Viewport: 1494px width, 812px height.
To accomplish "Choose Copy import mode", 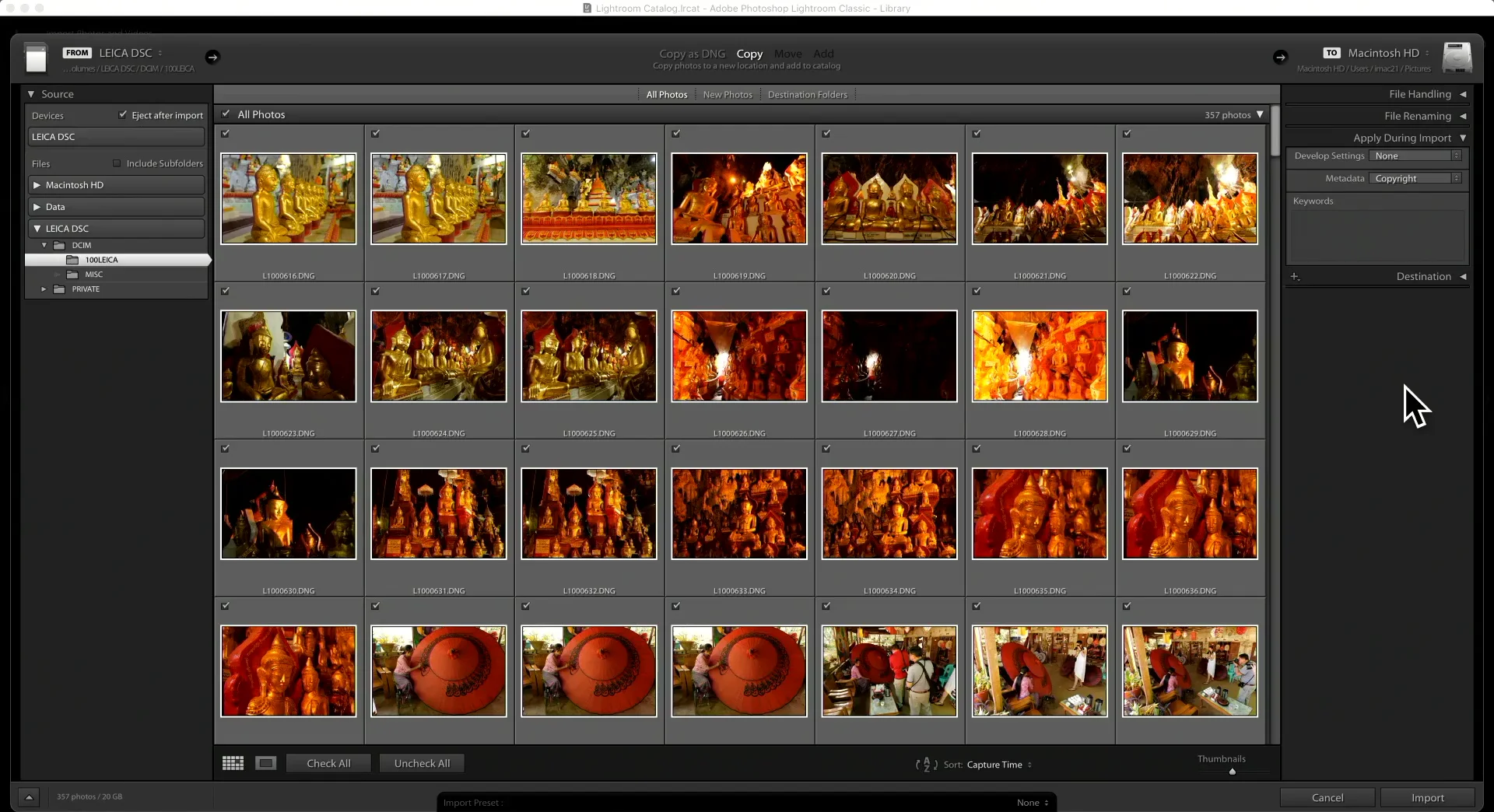I will coord(749,54).
